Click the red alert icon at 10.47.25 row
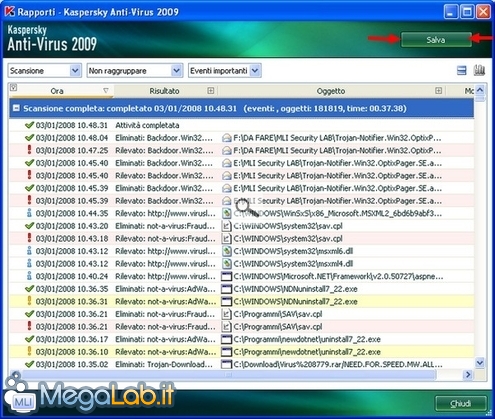The image size is (495, 419). (x=29, y=150)
